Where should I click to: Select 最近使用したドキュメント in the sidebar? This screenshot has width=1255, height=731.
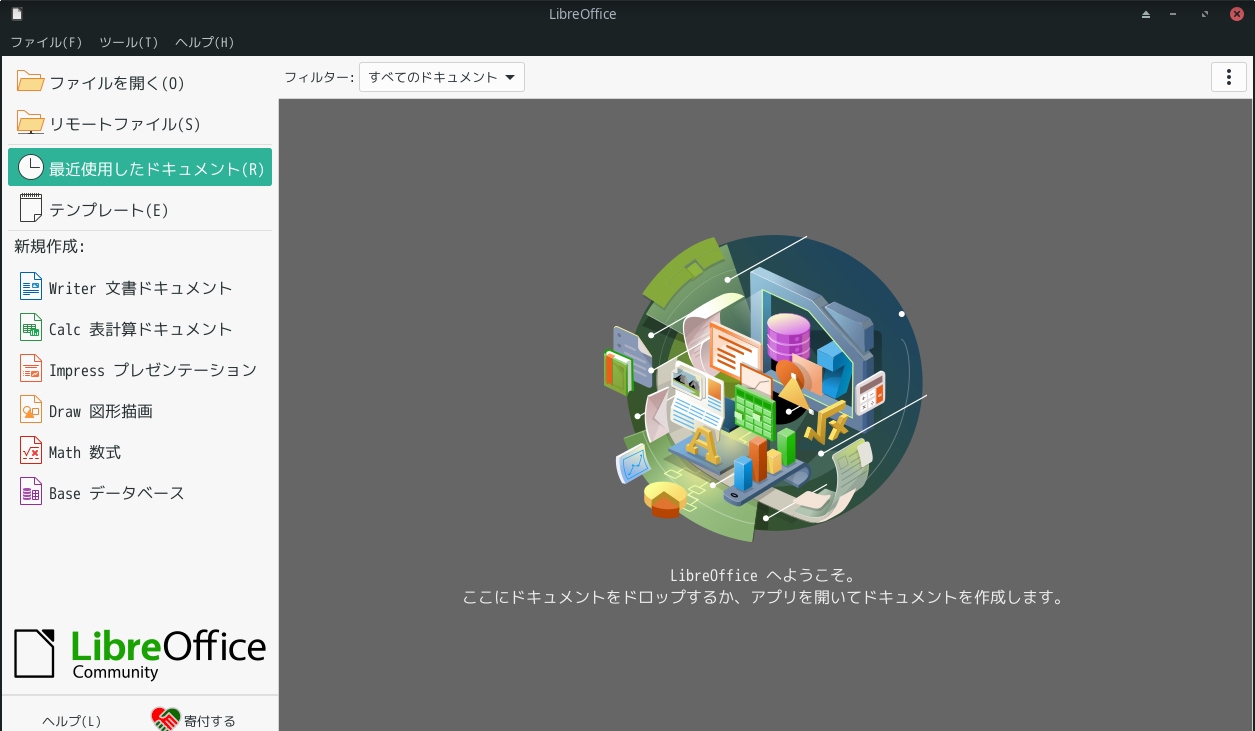pos(140,168)
